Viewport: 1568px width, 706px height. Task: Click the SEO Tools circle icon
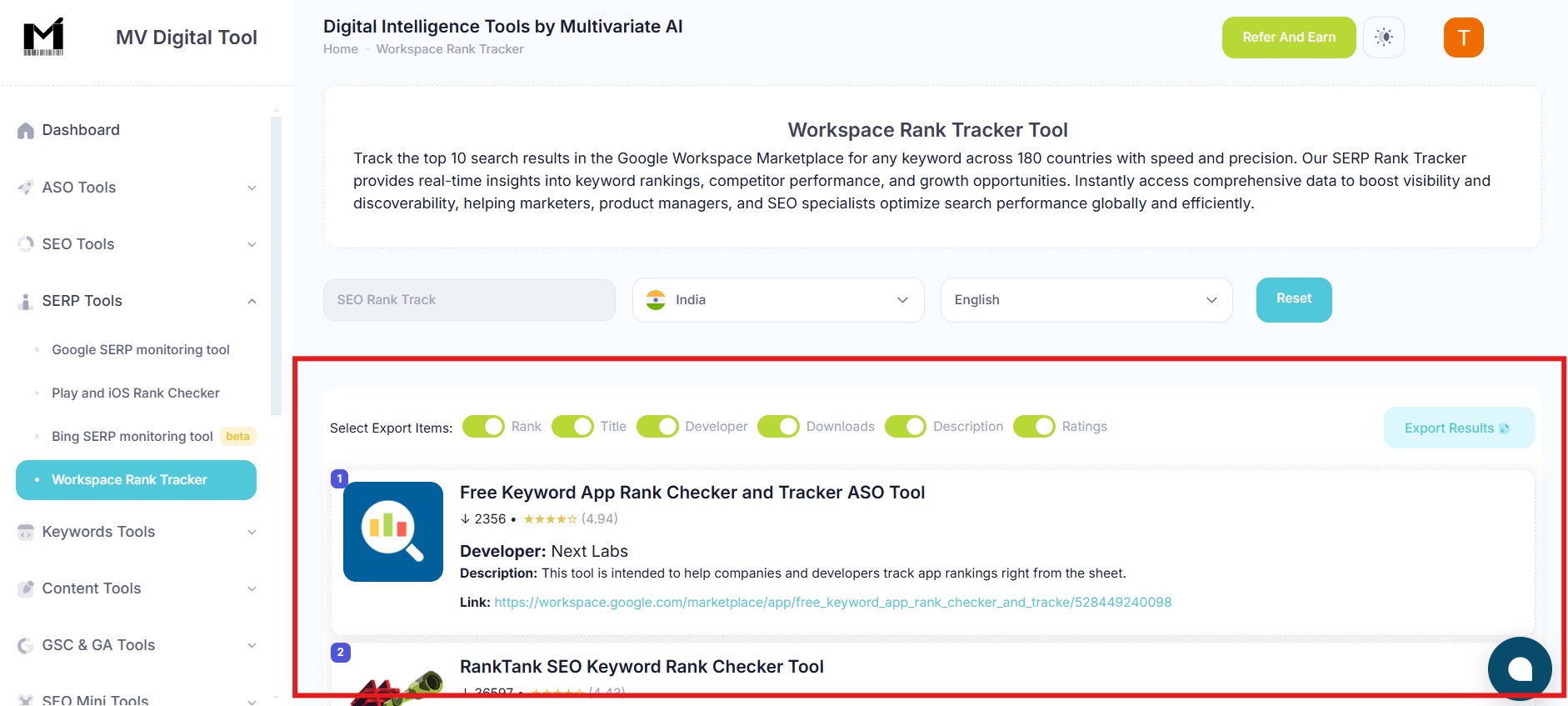coord(26,244)
